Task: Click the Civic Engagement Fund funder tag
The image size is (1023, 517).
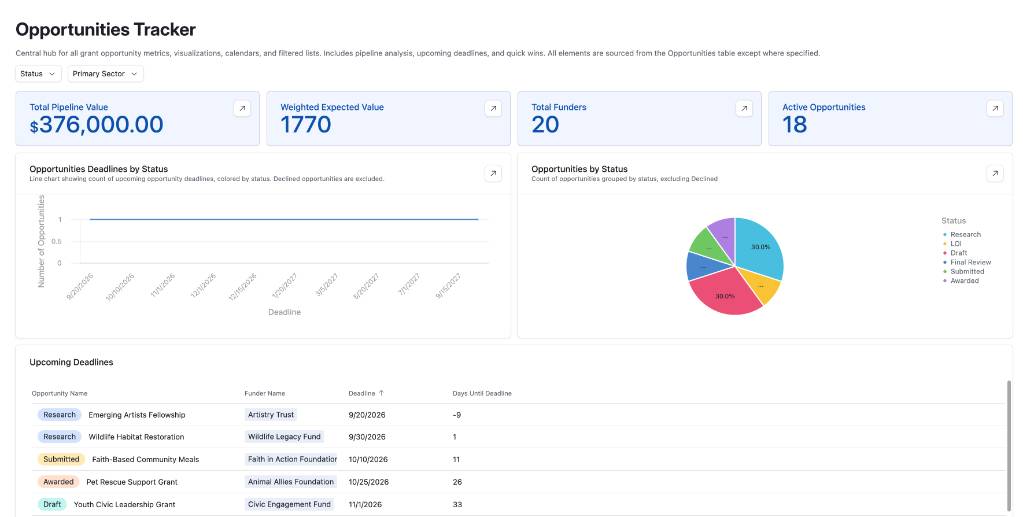Action: pyautogui.click(x=289, y=504)
